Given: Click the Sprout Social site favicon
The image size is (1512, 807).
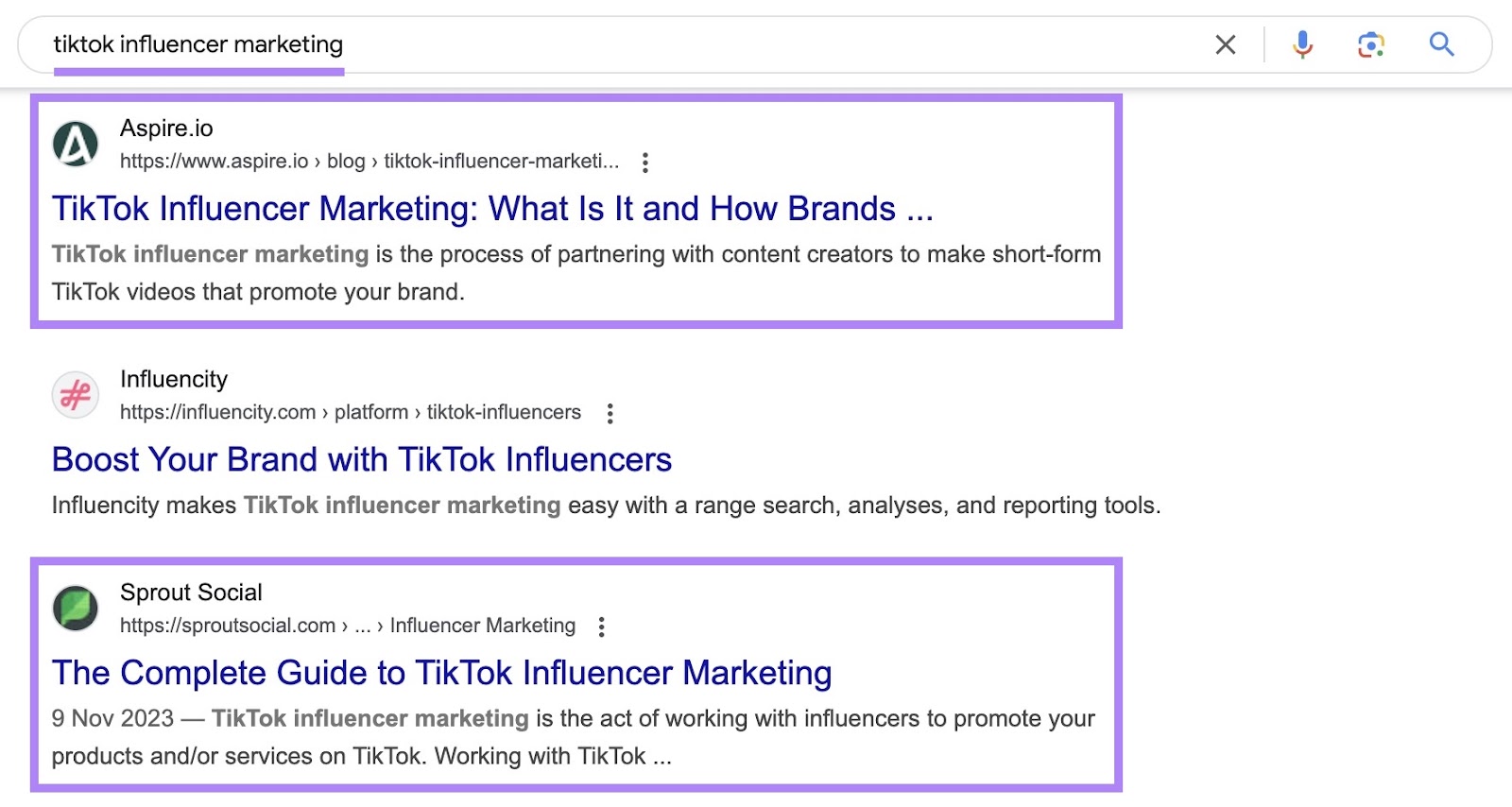Looking at the screenshot, I should pyautogui.click(x=77, y=608).
